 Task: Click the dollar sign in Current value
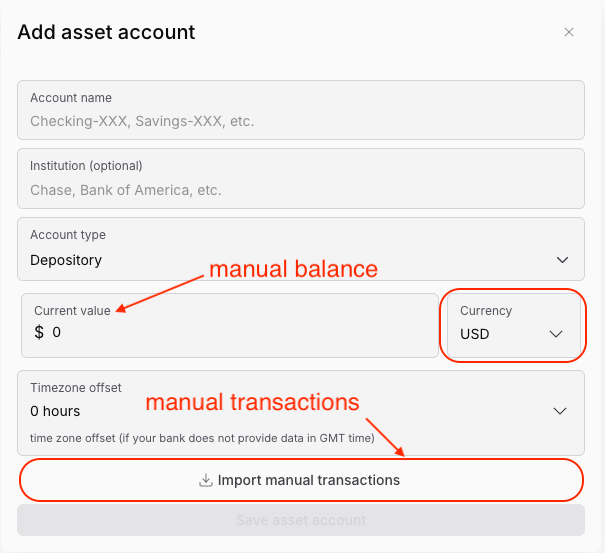point(39,332)
